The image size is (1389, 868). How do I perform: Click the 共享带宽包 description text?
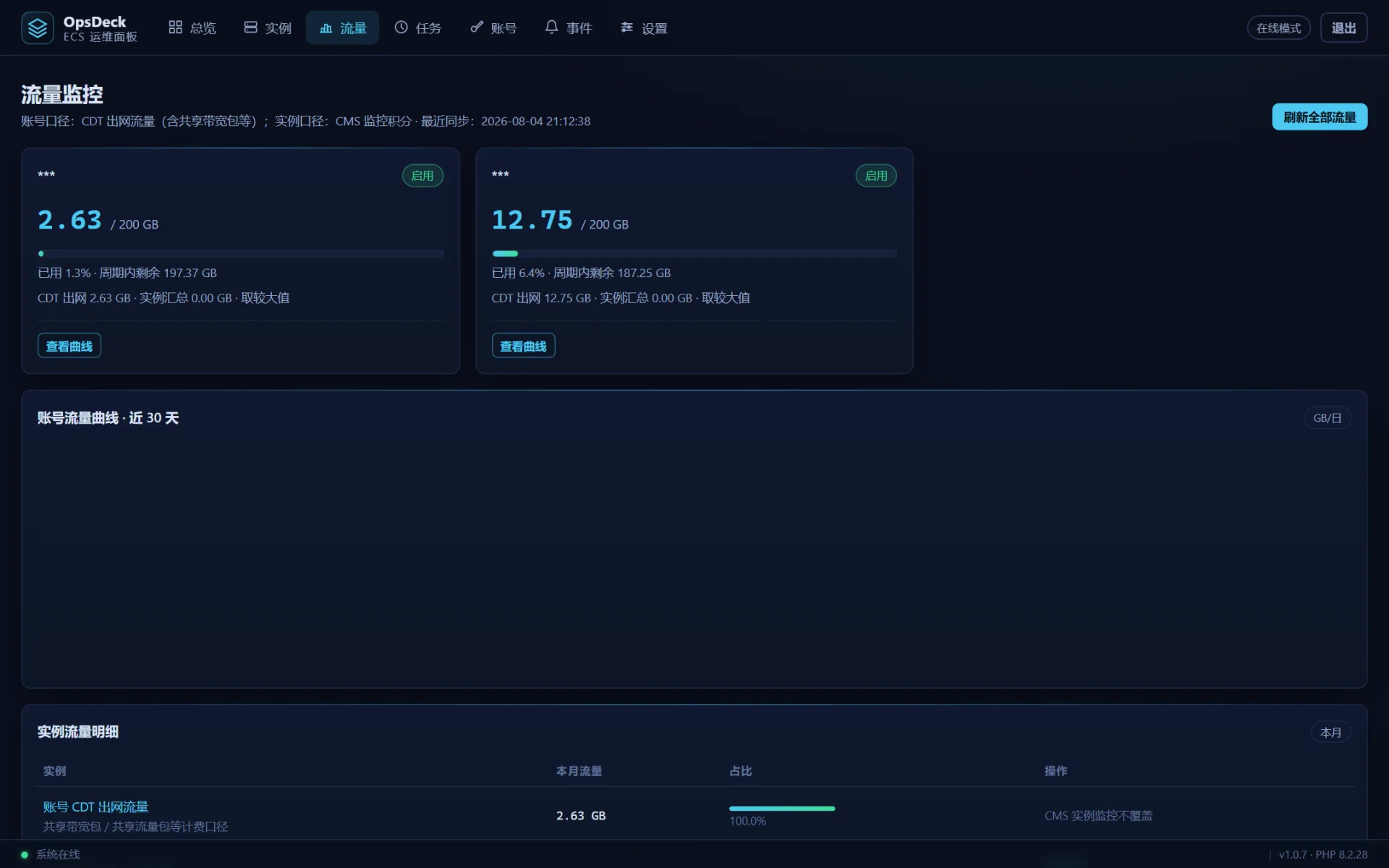click(x=135, y=827)
